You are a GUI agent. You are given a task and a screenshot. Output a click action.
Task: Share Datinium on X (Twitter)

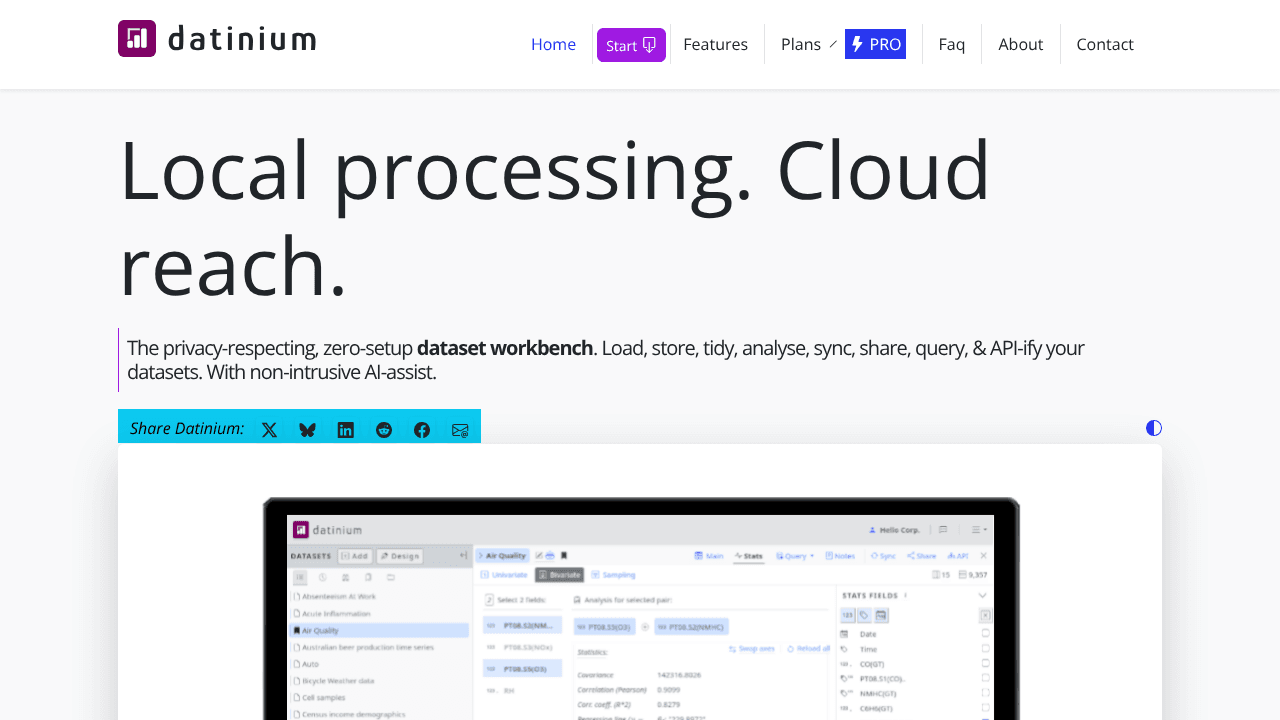269,430
